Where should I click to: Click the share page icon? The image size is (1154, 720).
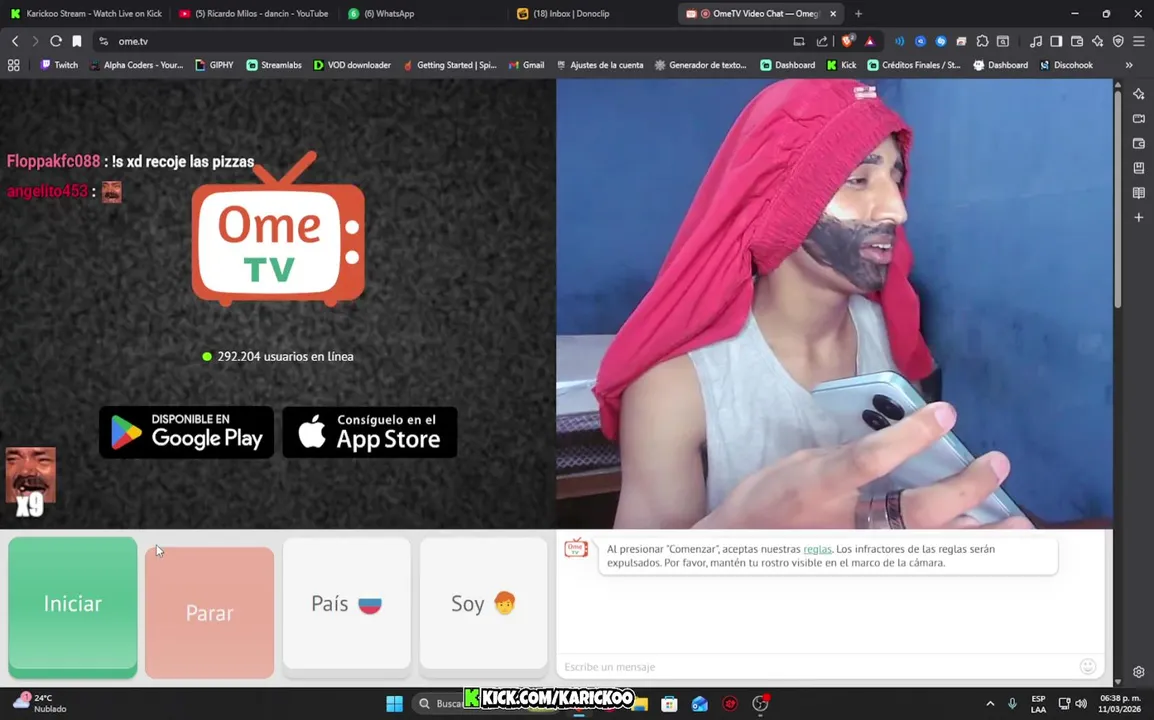coord(822,41)
